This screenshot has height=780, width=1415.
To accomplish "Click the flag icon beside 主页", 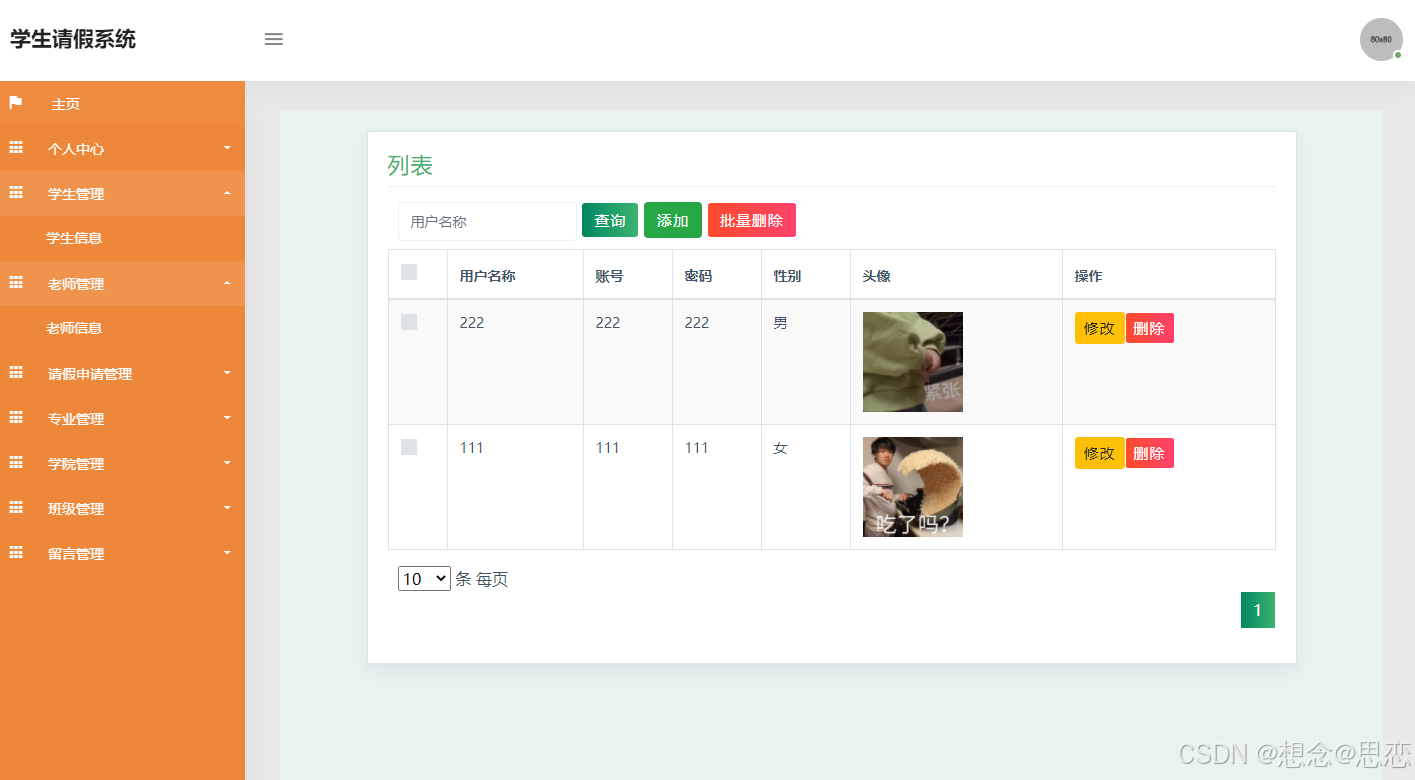I will pyautogui.click(x=16, y=103).
